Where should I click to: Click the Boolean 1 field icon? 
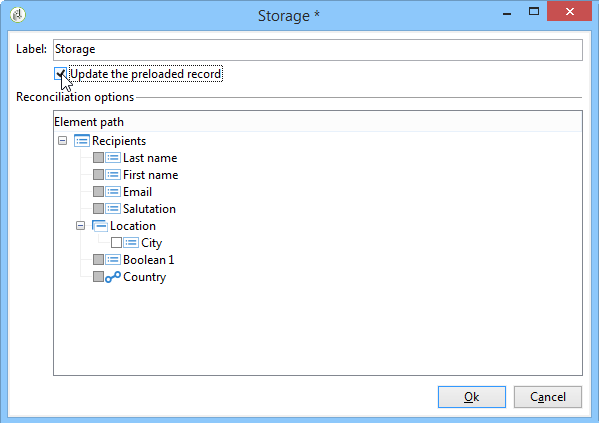tap(113, 260)
